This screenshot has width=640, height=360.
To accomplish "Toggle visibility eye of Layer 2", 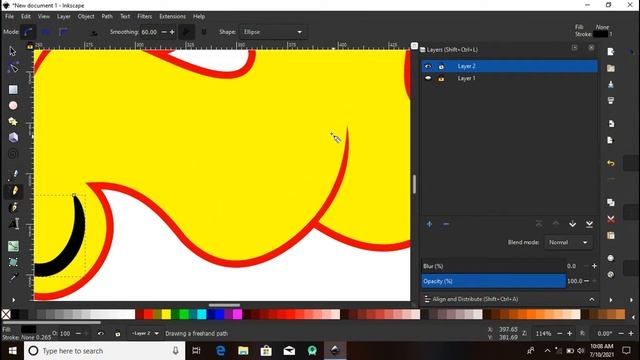I will click(428, 66).
